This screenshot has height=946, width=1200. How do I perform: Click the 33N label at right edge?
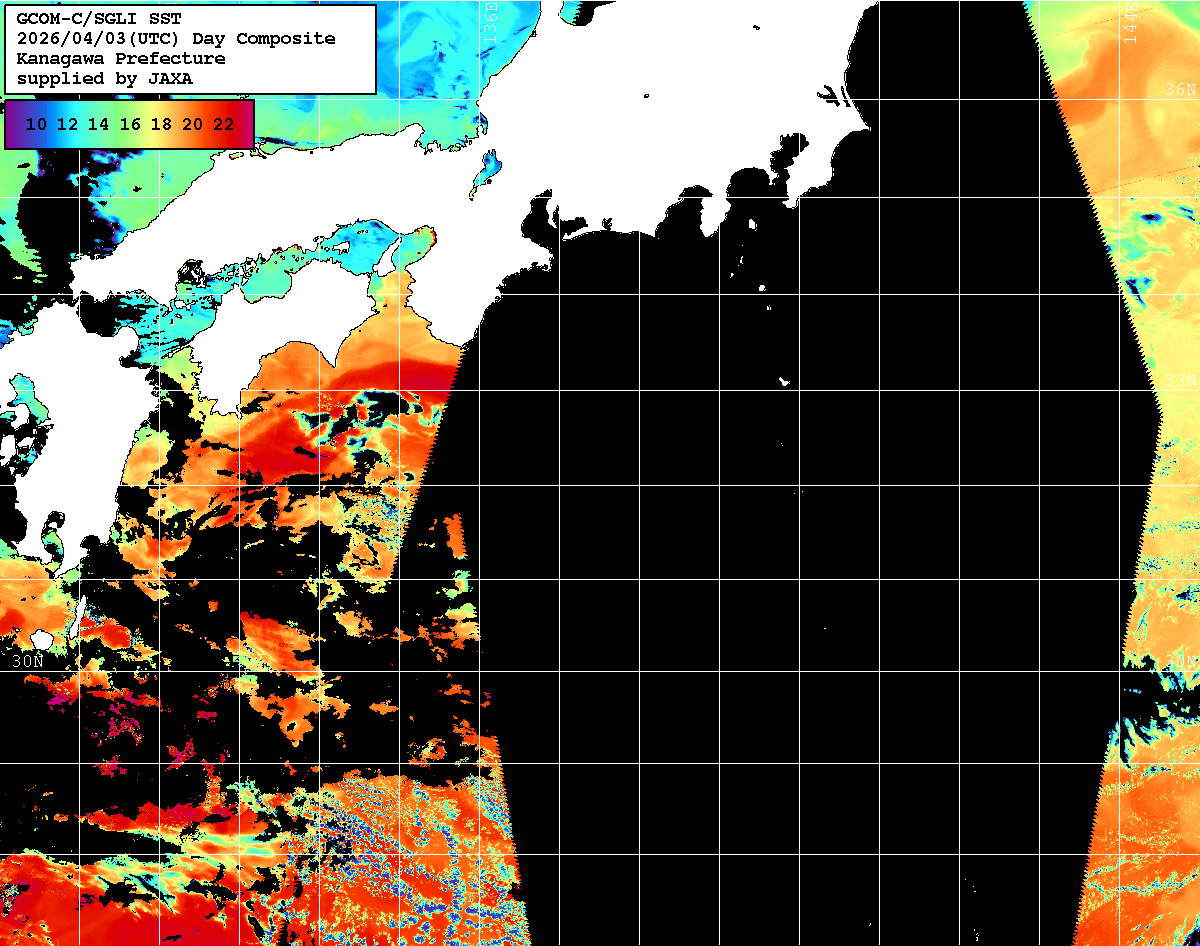click(1180, 380)
